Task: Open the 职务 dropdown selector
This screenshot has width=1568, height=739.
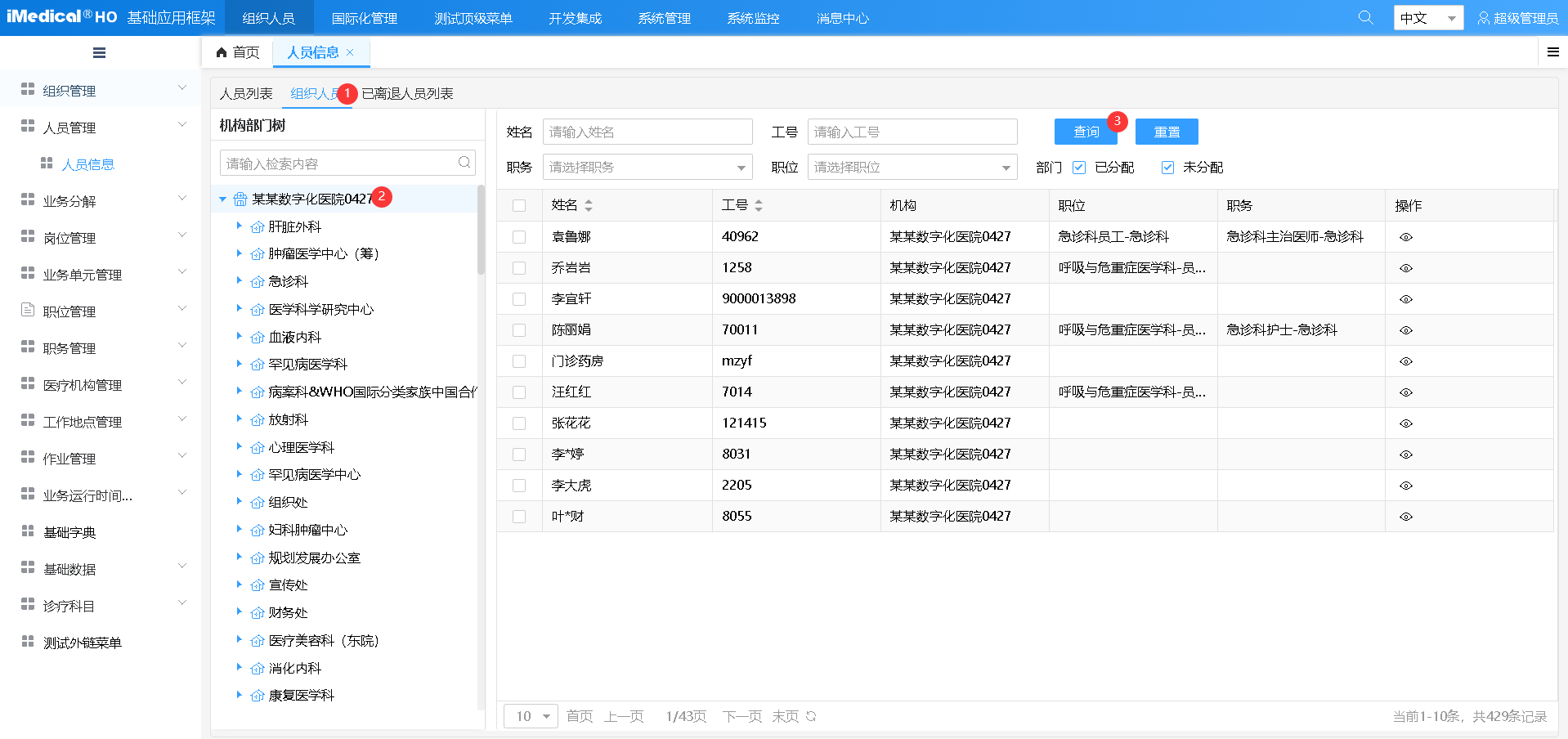Action: click(647, 168)
